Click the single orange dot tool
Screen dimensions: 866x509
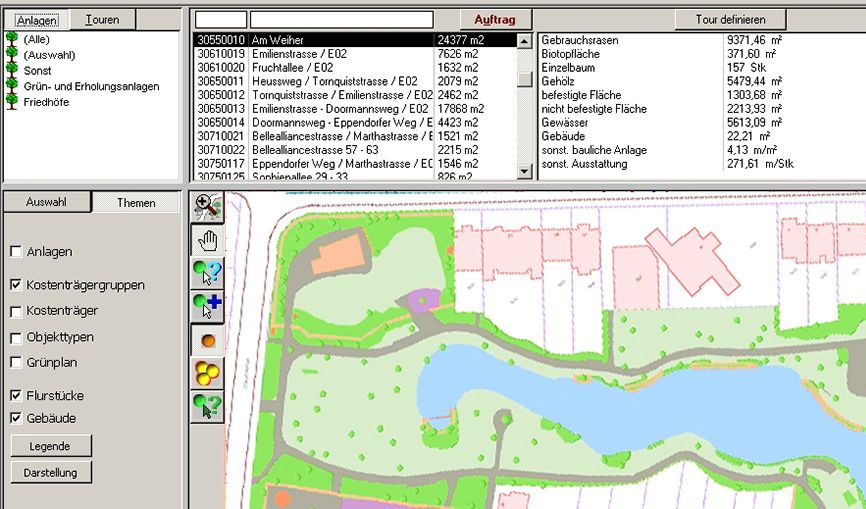pos(207,340)
